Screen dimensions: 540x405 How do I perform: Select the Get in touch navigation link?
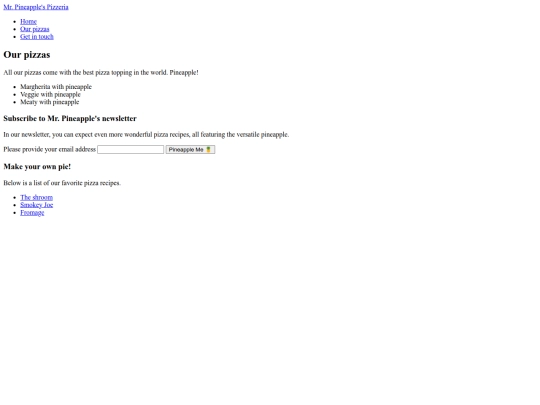pyautogui.click(x=37, y=37)
